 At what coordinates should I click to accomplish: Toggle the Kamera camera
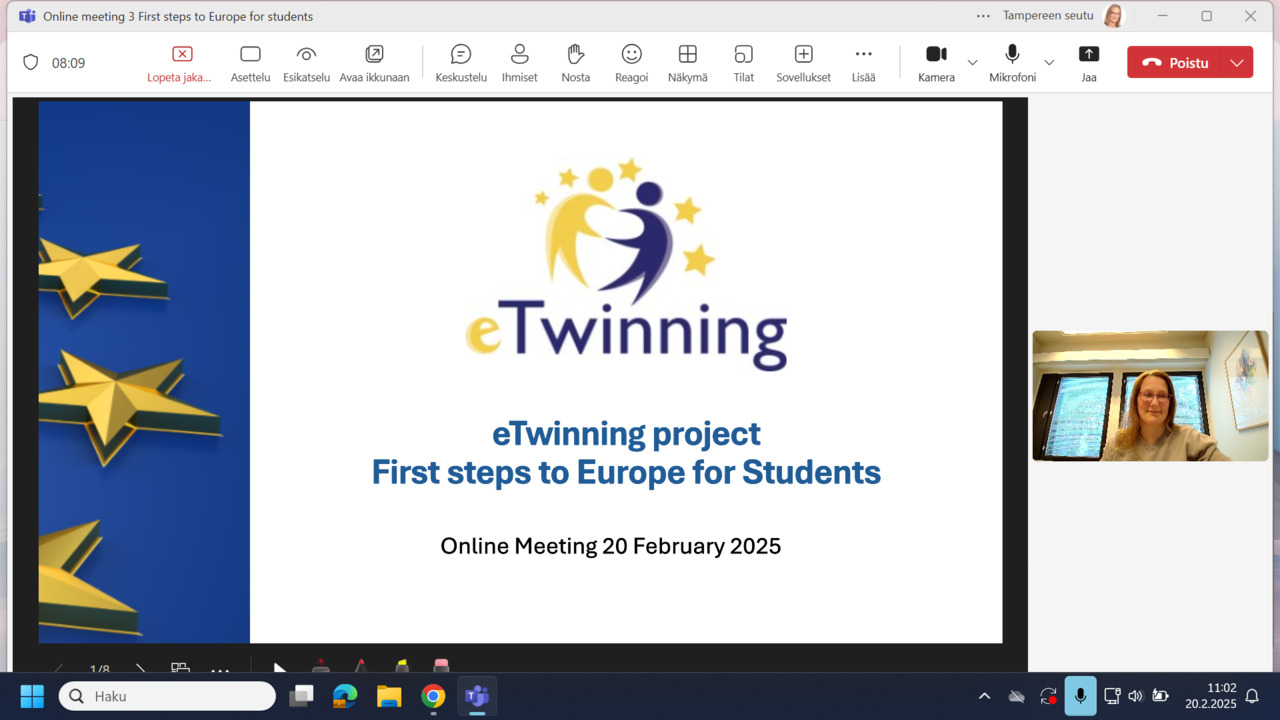[x=936, y=63]
